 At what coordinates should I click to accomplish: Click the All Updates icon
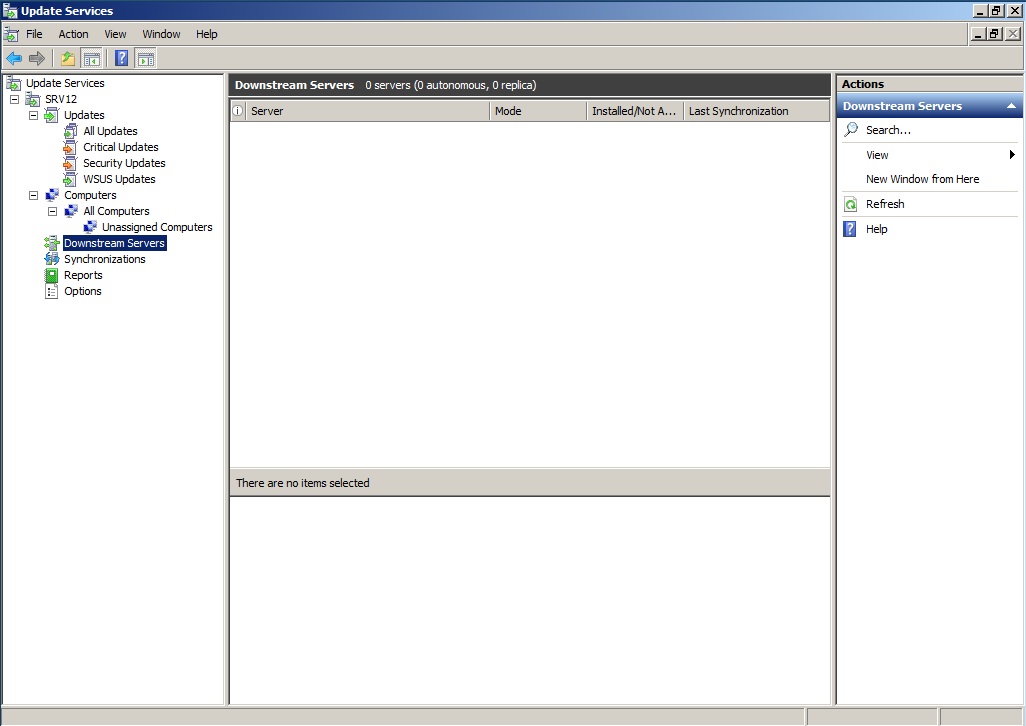pyautogui.click(x=71, y=131)
